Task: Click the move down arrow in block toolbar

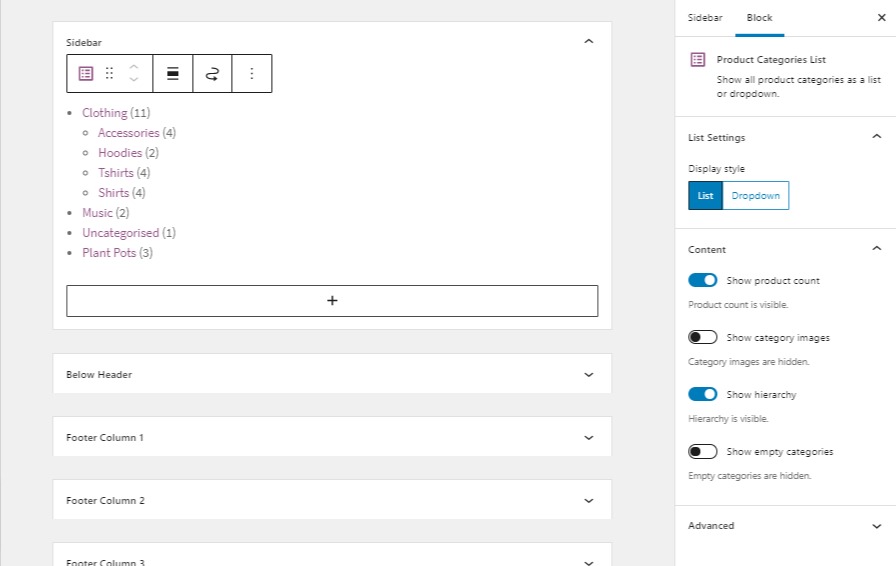Action: tap(134, 80)
